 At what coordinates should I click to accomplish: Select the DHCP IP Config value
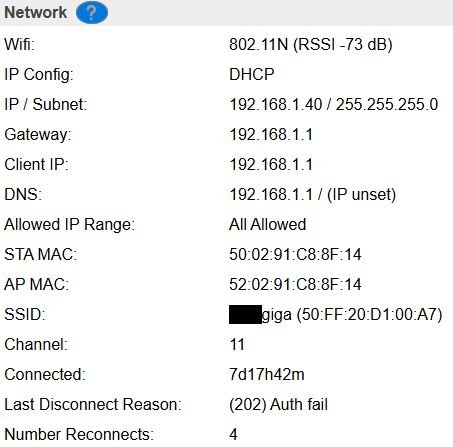[252, 74]
